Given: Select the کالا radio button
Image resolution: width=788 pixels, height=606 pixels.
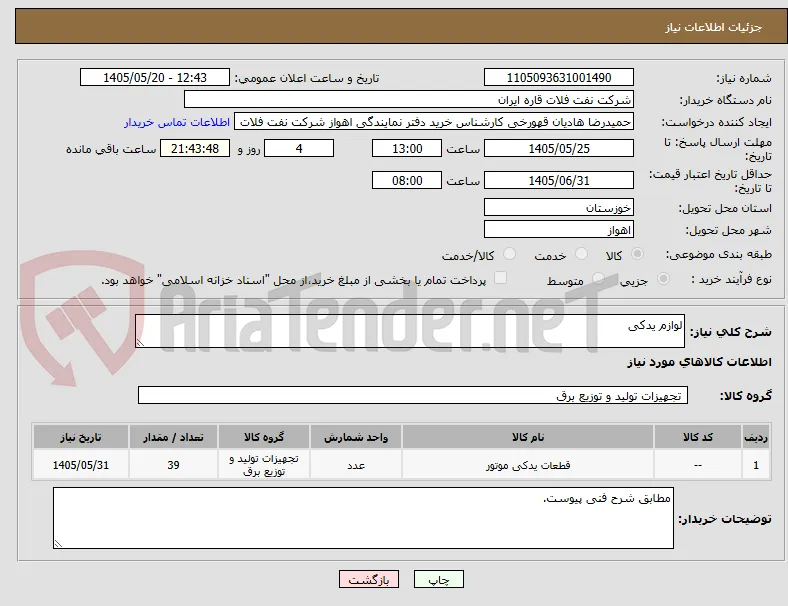Looking at the screenshot, I should [x=637, y=254].
